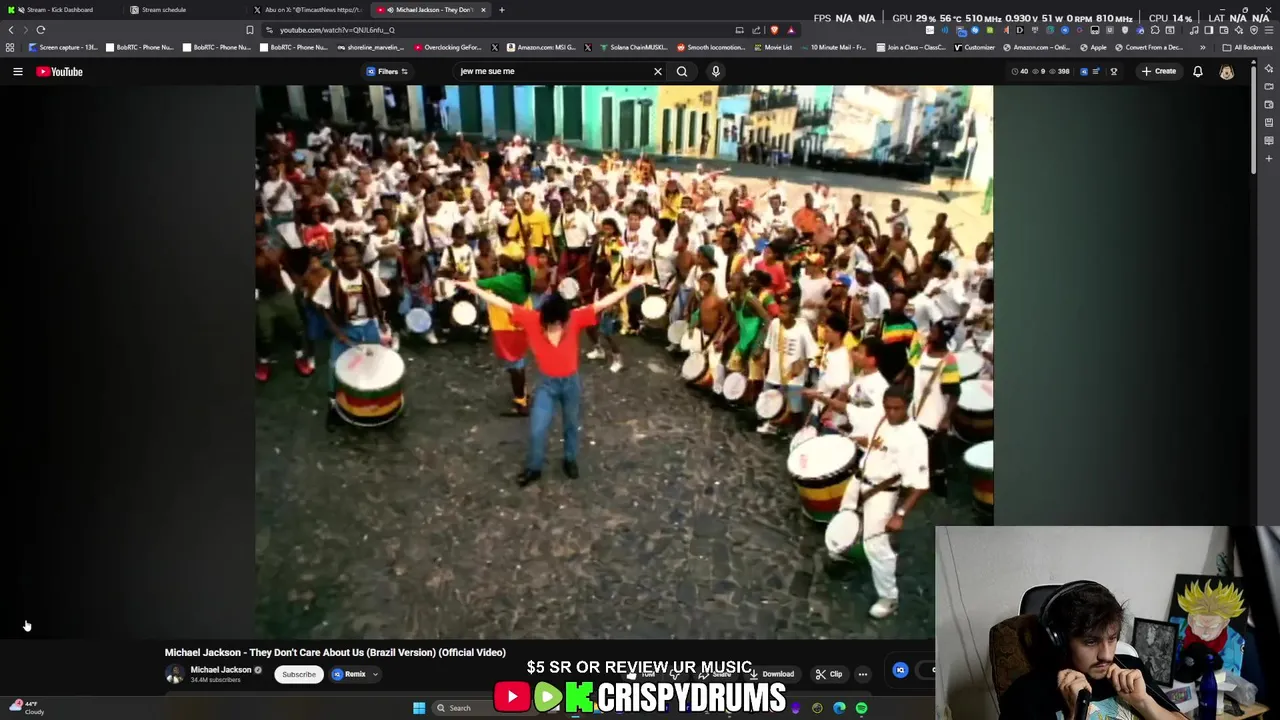The height and width of the screenshot is (720, 1280).
Task: Go to the YouTube home logo
Action: click(x=60, y=71)
